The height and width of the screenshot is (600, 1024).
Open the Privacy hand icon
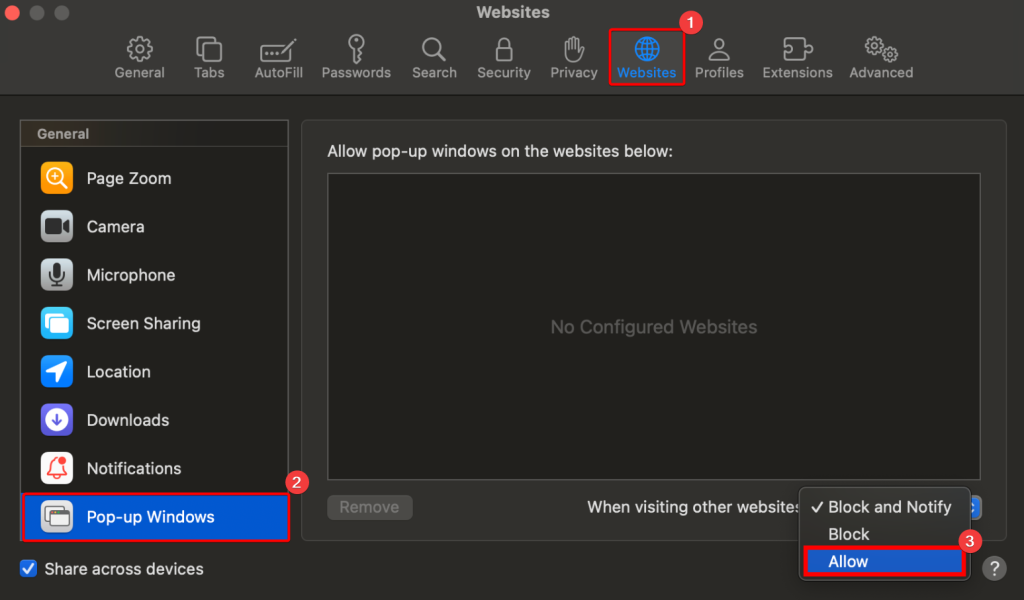pyautogui.click(x=573, y=55)
